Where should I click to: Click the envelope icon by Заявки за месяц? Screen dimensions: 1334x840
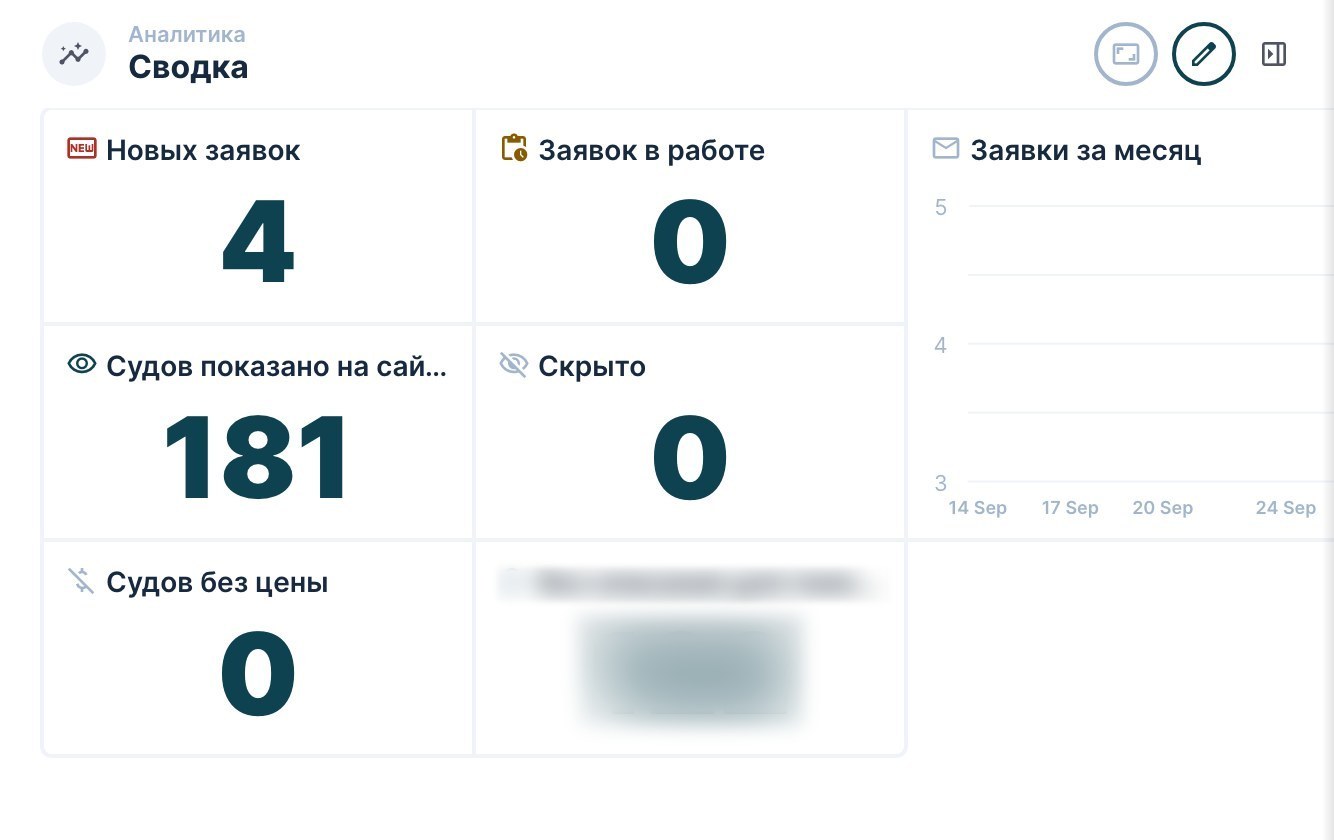[945, 149]
